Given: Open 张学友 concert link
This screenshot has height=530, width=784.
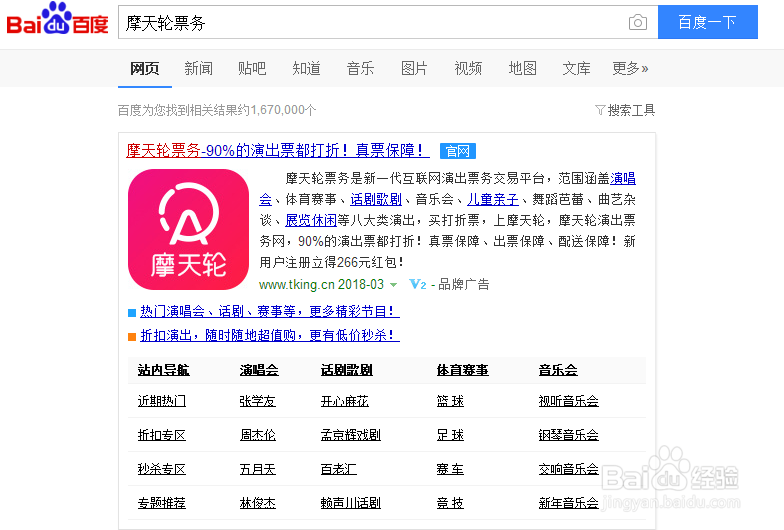Looking at the screenshot, I should (258, 401).
